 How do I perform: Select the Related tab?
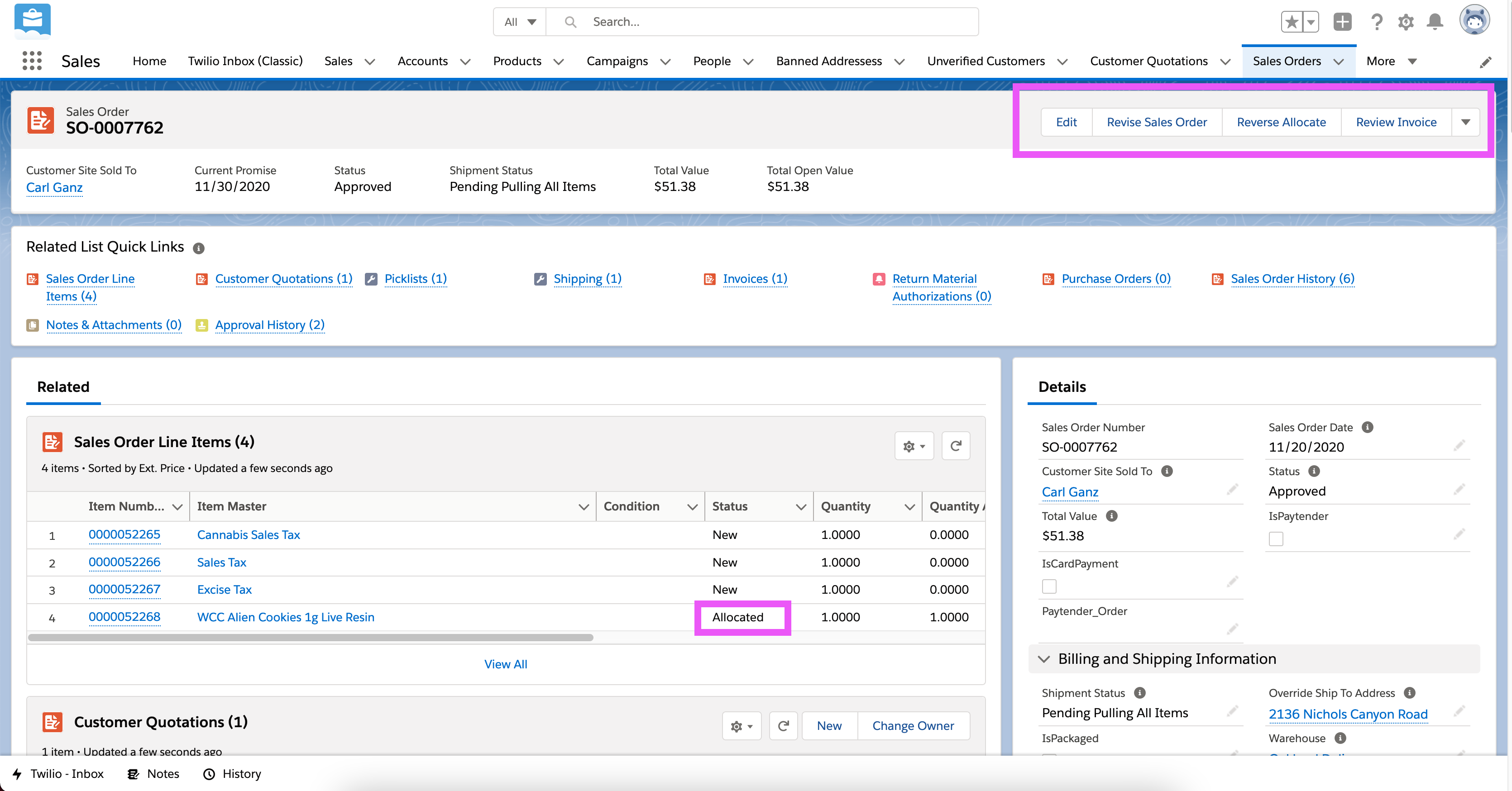(x=63, y=387)
